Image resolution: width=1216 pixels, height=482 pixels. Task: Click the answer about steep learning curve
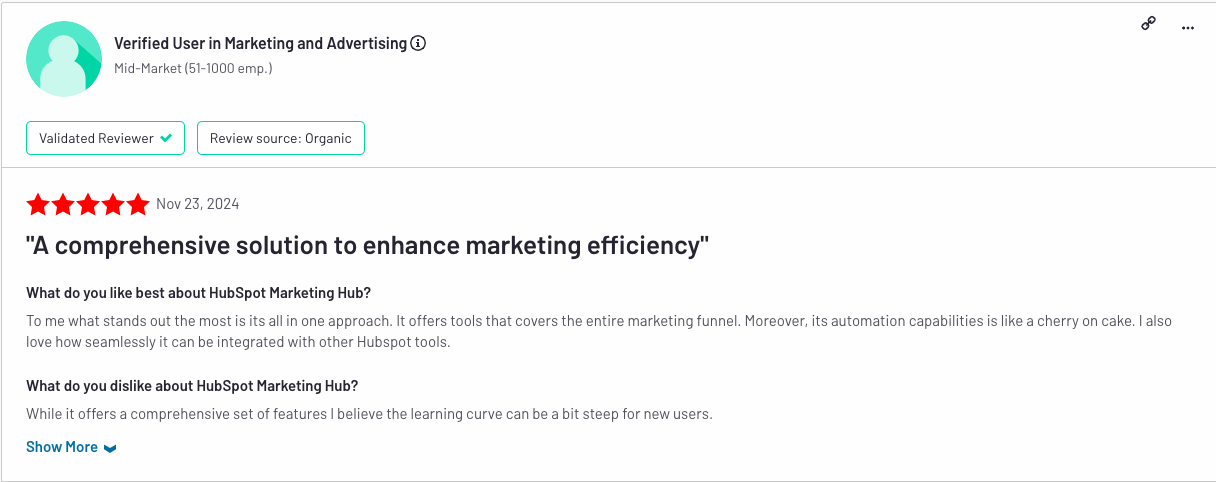pyautogui.click(x=369, y=414)
